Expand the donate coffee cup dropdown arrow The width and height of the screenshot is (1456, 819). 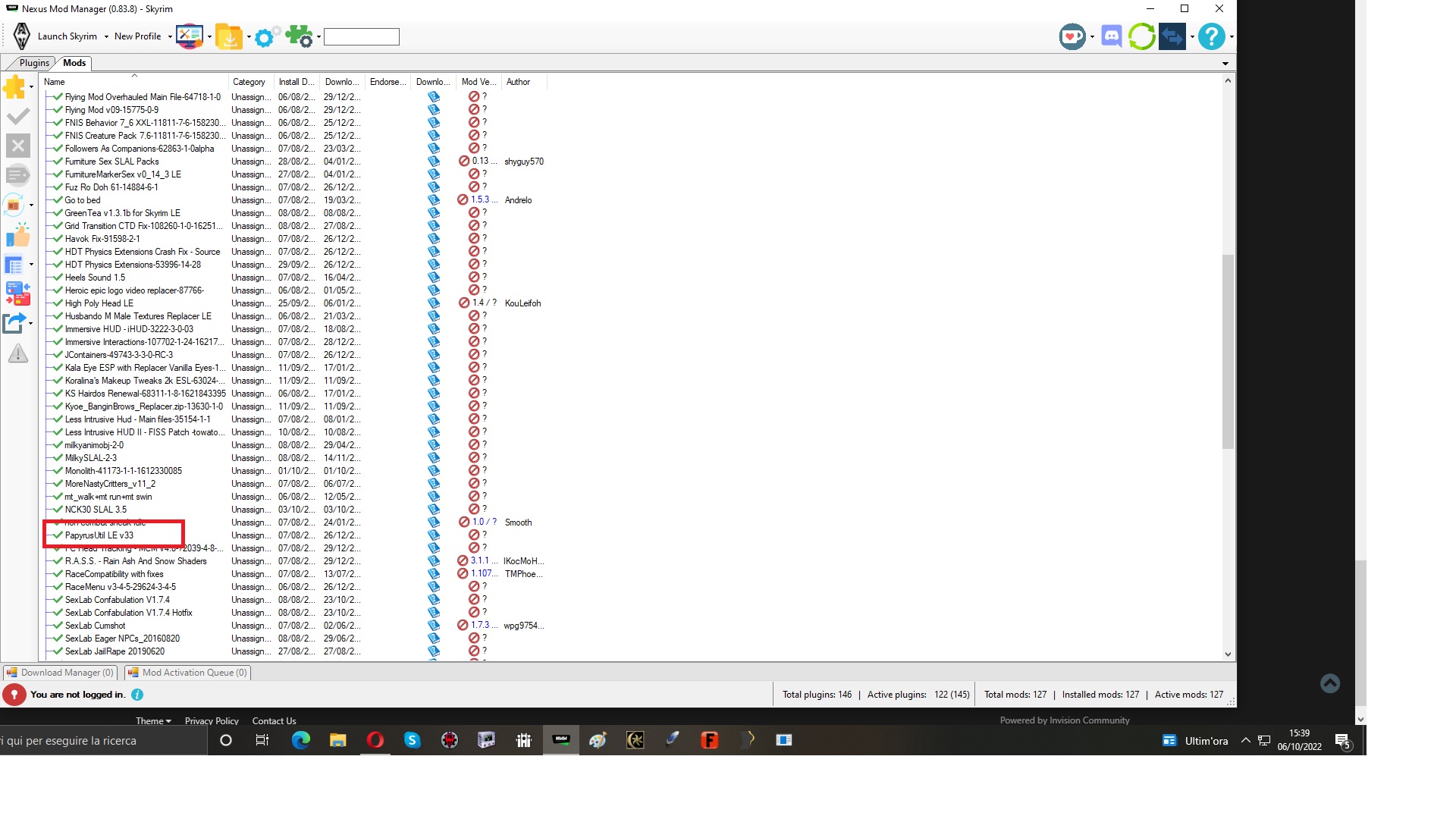click(x=1092, y=36)
